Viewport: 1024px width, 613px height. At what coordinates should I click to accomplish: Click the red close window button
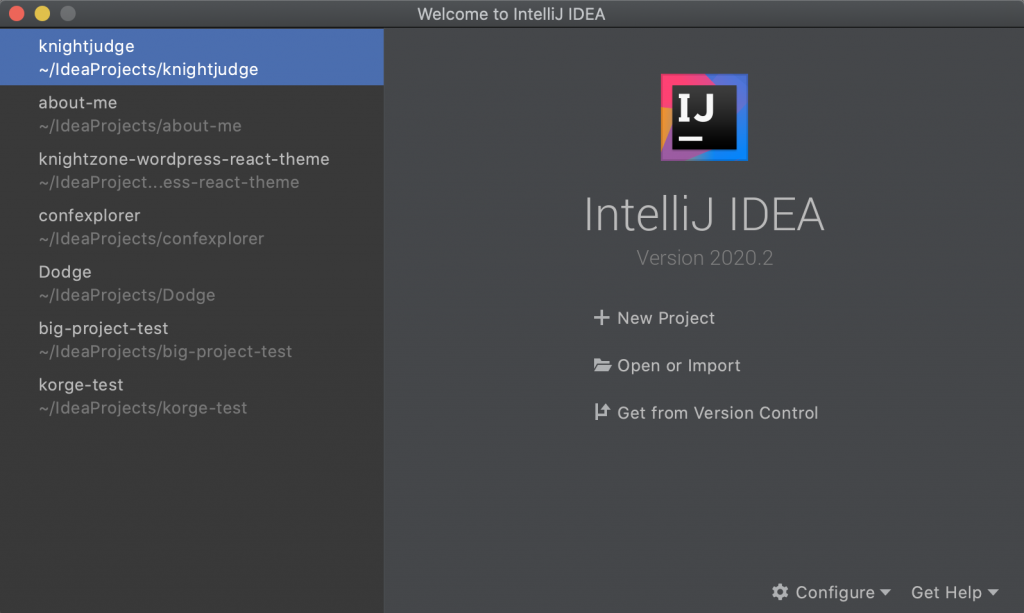[x=16, y=14]
